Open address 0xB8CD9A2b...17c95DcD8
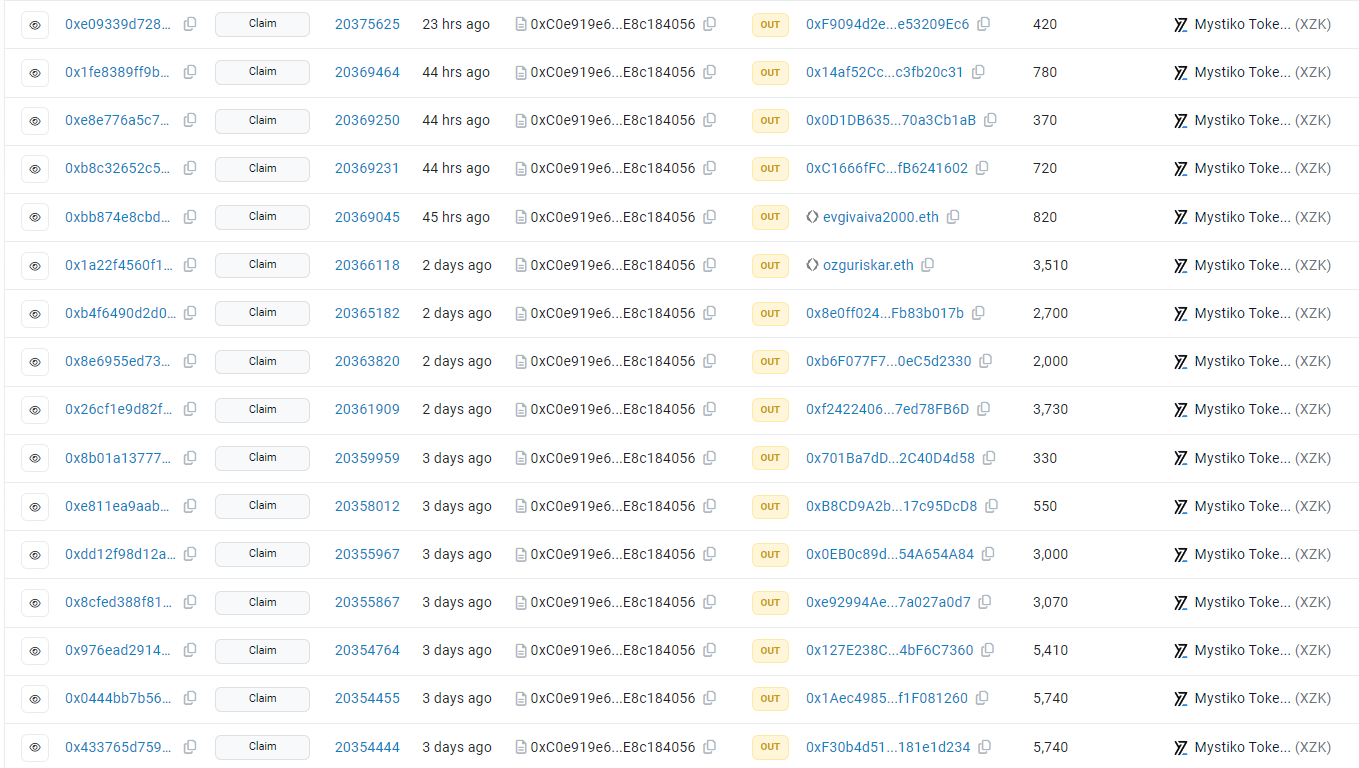Screen dimensions: 1359x768 pos(891,506)
